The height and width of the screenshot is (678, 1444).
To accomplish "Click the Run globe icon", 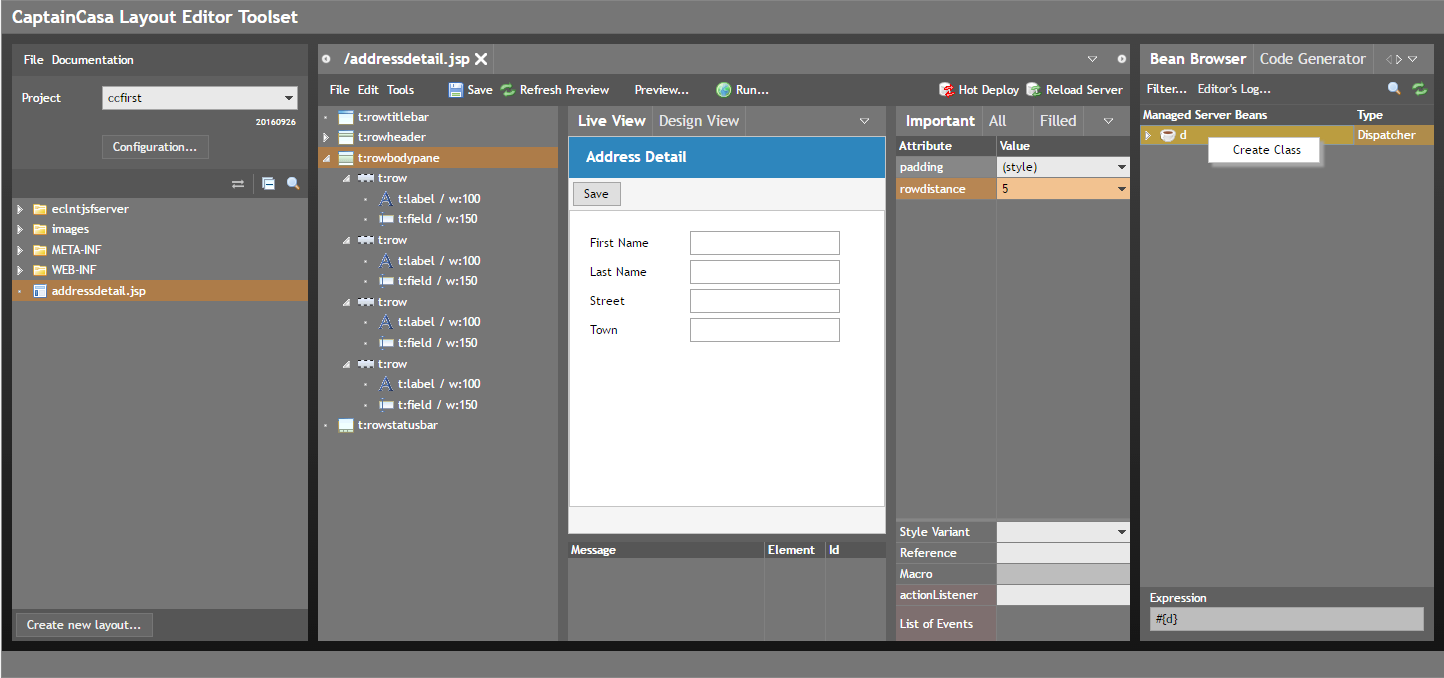I will click(x=723, y=90).
